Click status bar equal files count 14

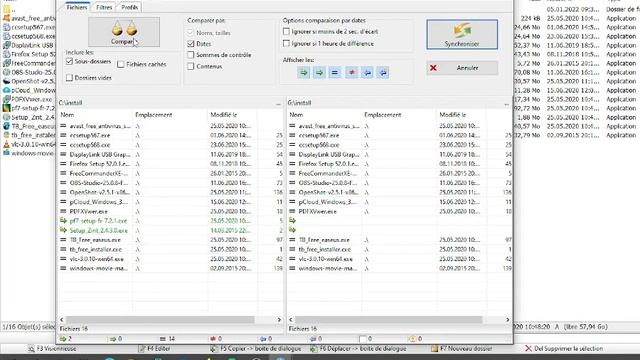coord(167,339)
